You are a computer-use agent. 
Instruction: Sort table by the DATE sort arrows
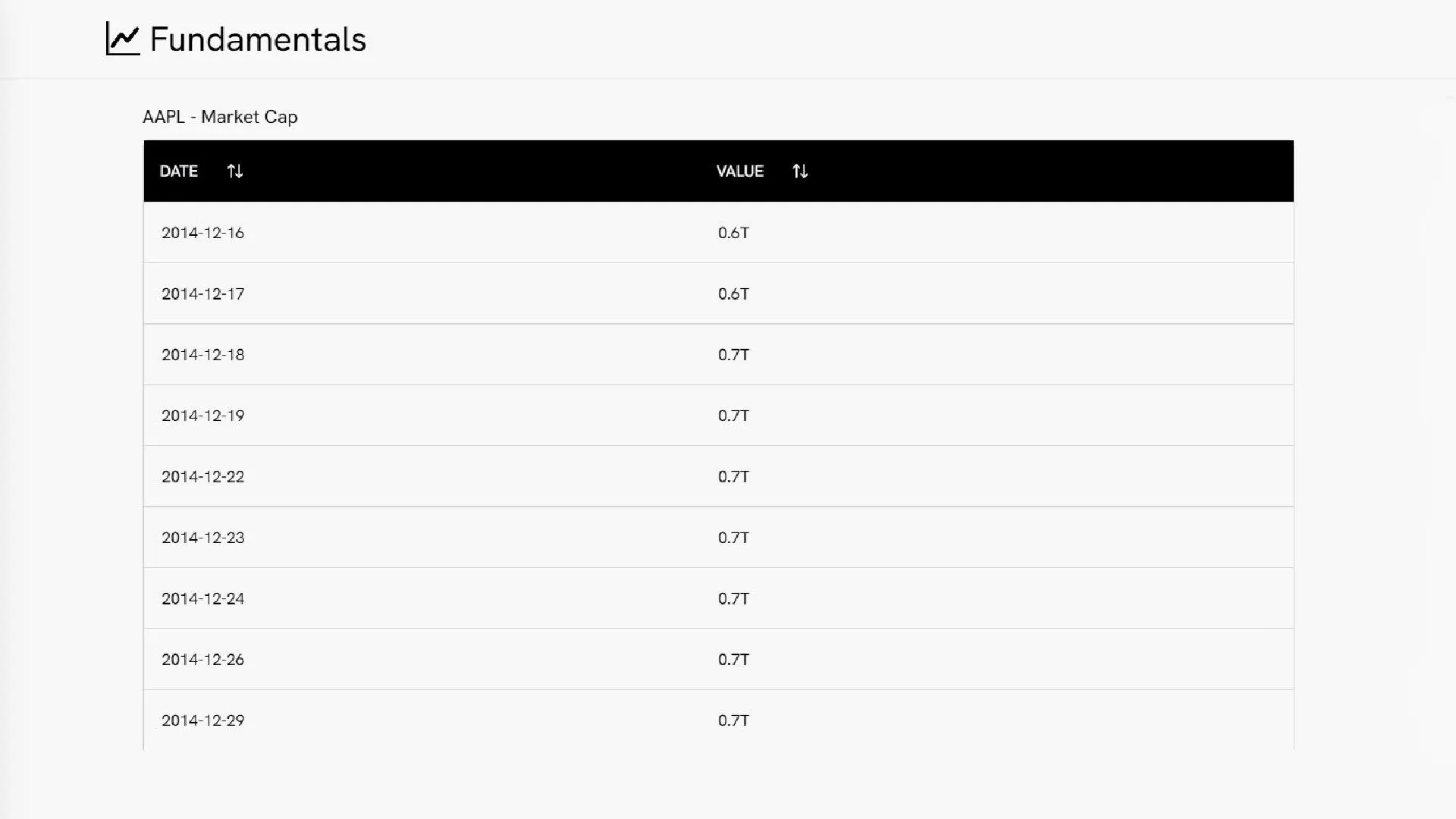pos(235,171)
